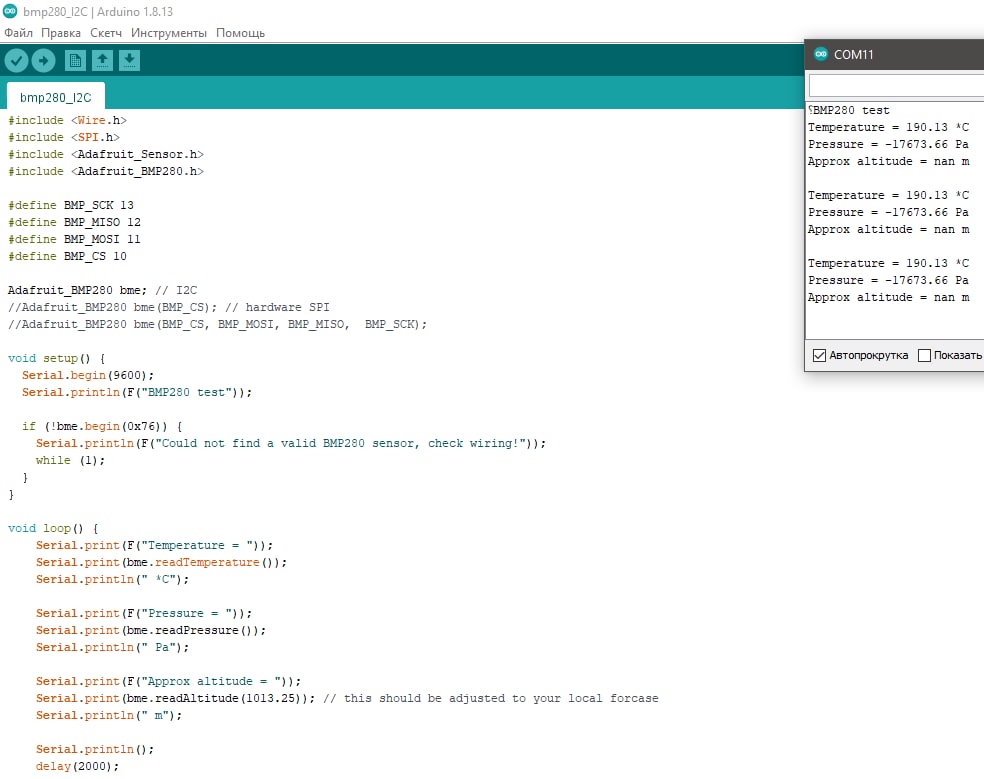This screenshot has height=779, width=984.
Task: Click the '#include <Wire.h>' line
Action: coord(67,120)
